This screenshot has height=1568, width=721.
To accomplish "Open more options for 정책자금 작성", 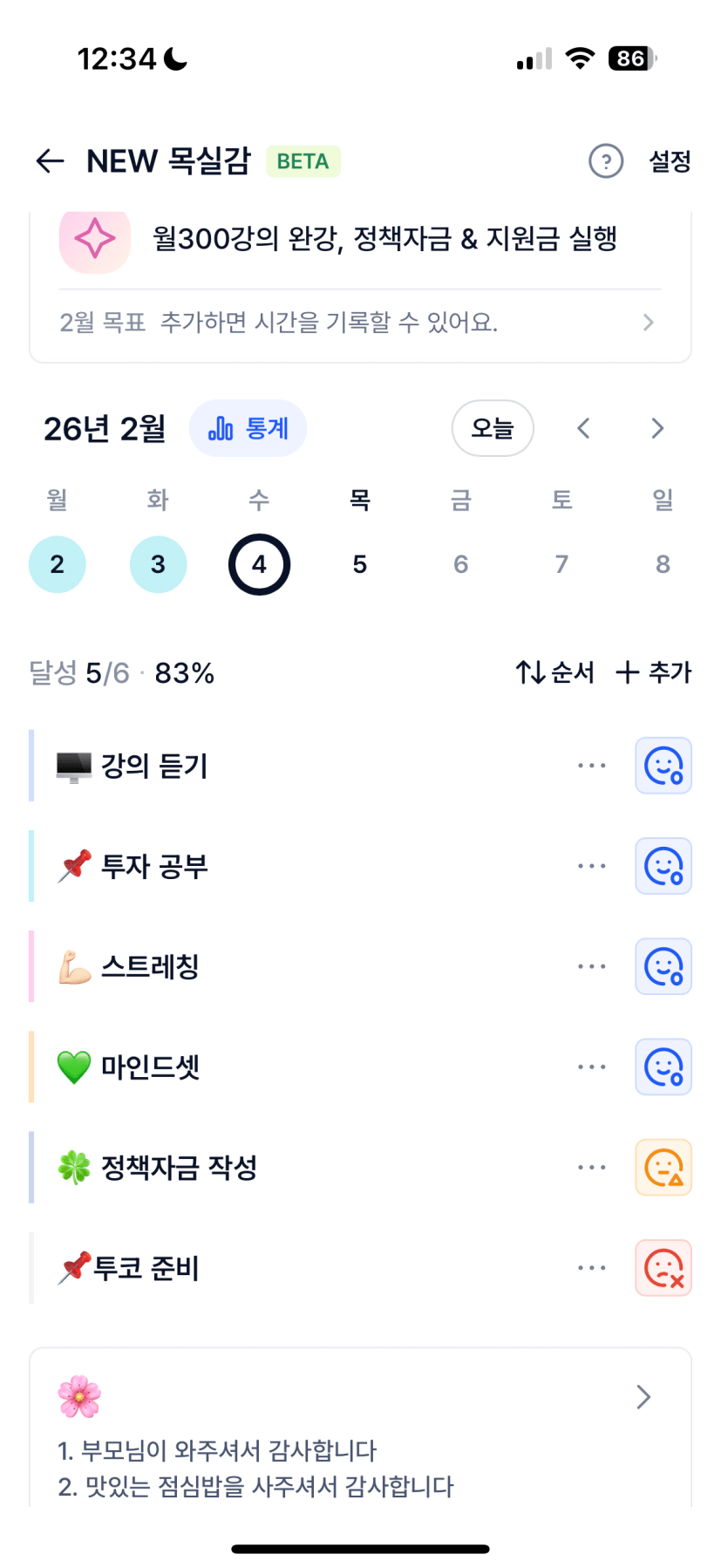I will point(591,1167).
